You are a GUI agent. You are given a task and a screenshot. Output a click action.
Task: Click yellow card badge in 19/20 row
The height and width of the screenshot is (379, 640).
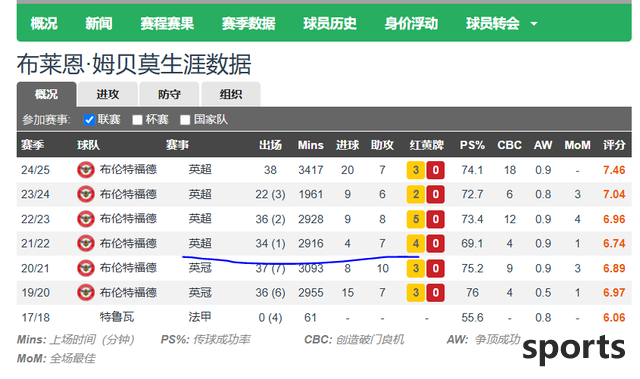click(x=416, y=293)
